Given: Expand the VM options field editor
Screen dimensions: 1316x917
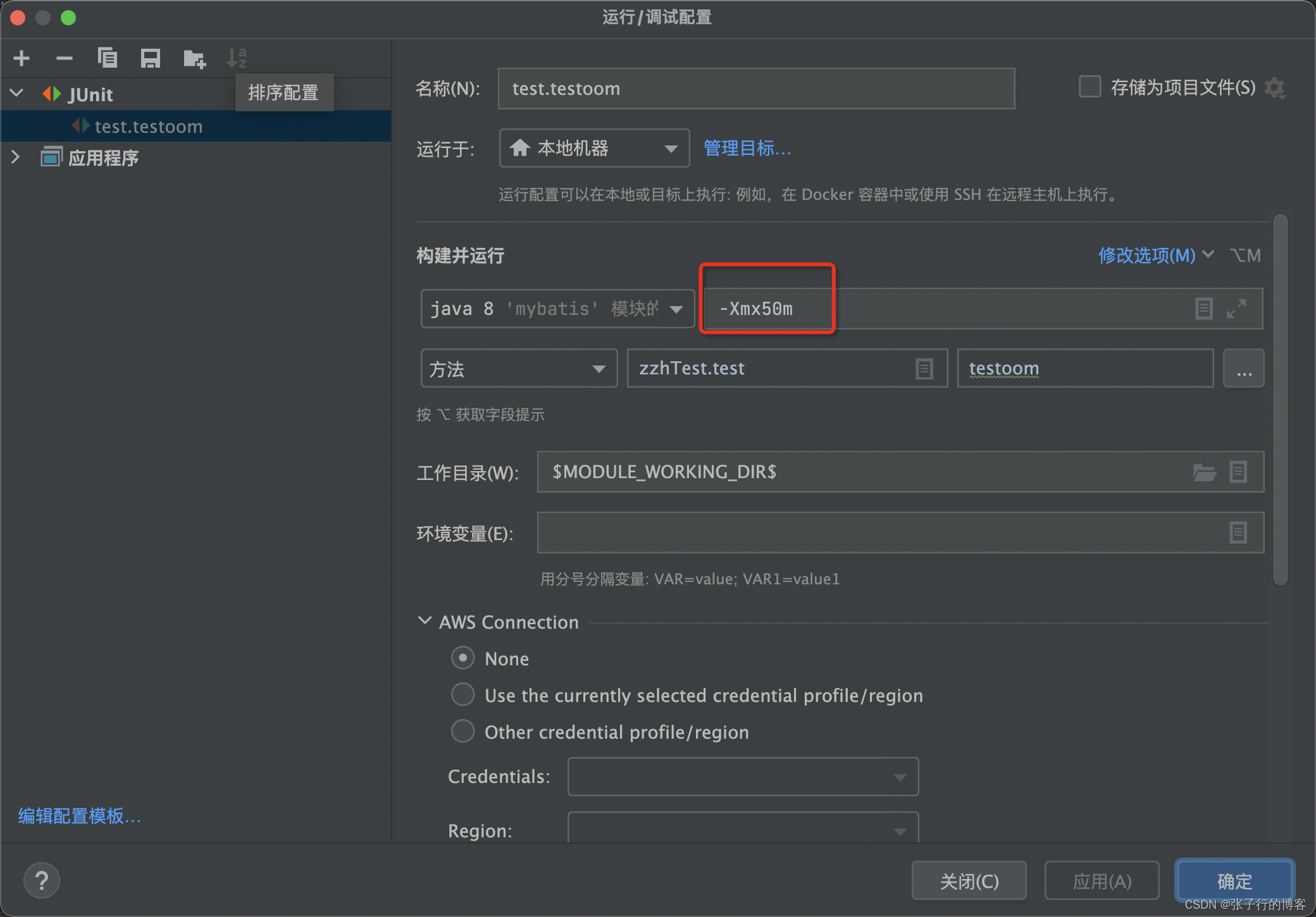Looking at the screenshot, I should pyautogui.click(x=1236, y=309).
